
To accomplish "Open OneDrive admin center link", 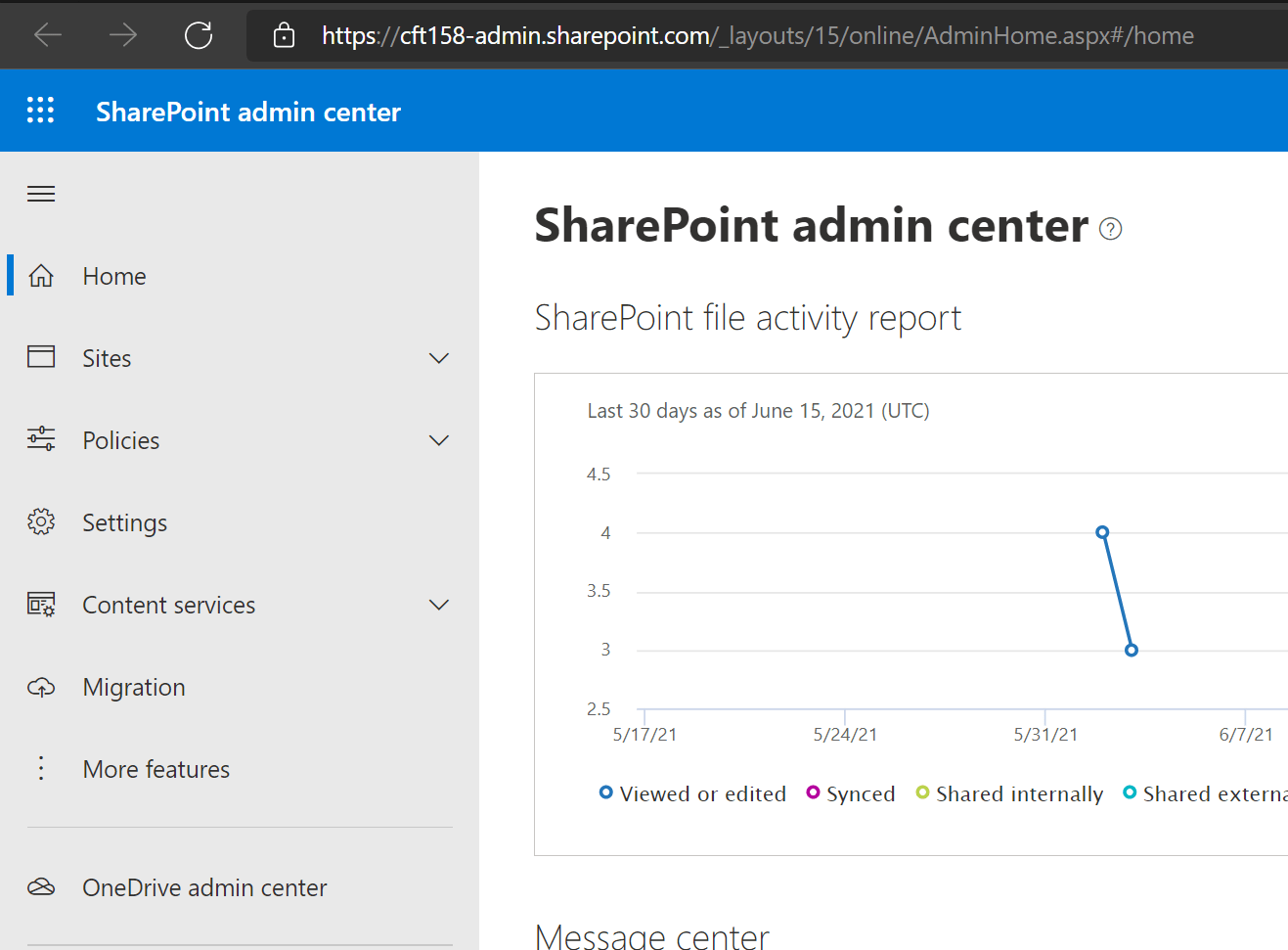I will [x=204, y=886].
